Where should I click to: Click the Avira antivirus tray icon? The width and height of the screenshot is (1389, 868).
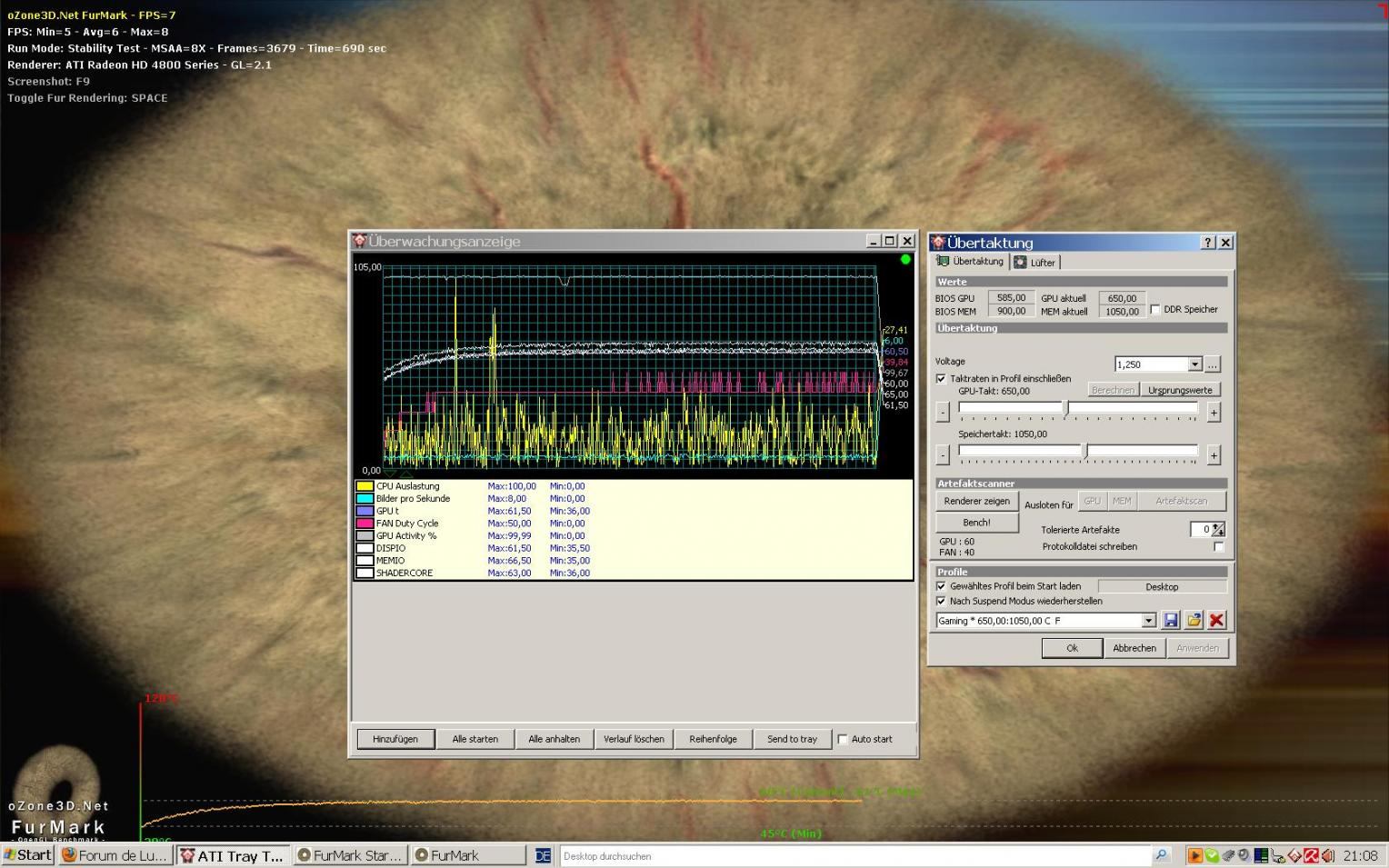click(x=1311, y=855)
